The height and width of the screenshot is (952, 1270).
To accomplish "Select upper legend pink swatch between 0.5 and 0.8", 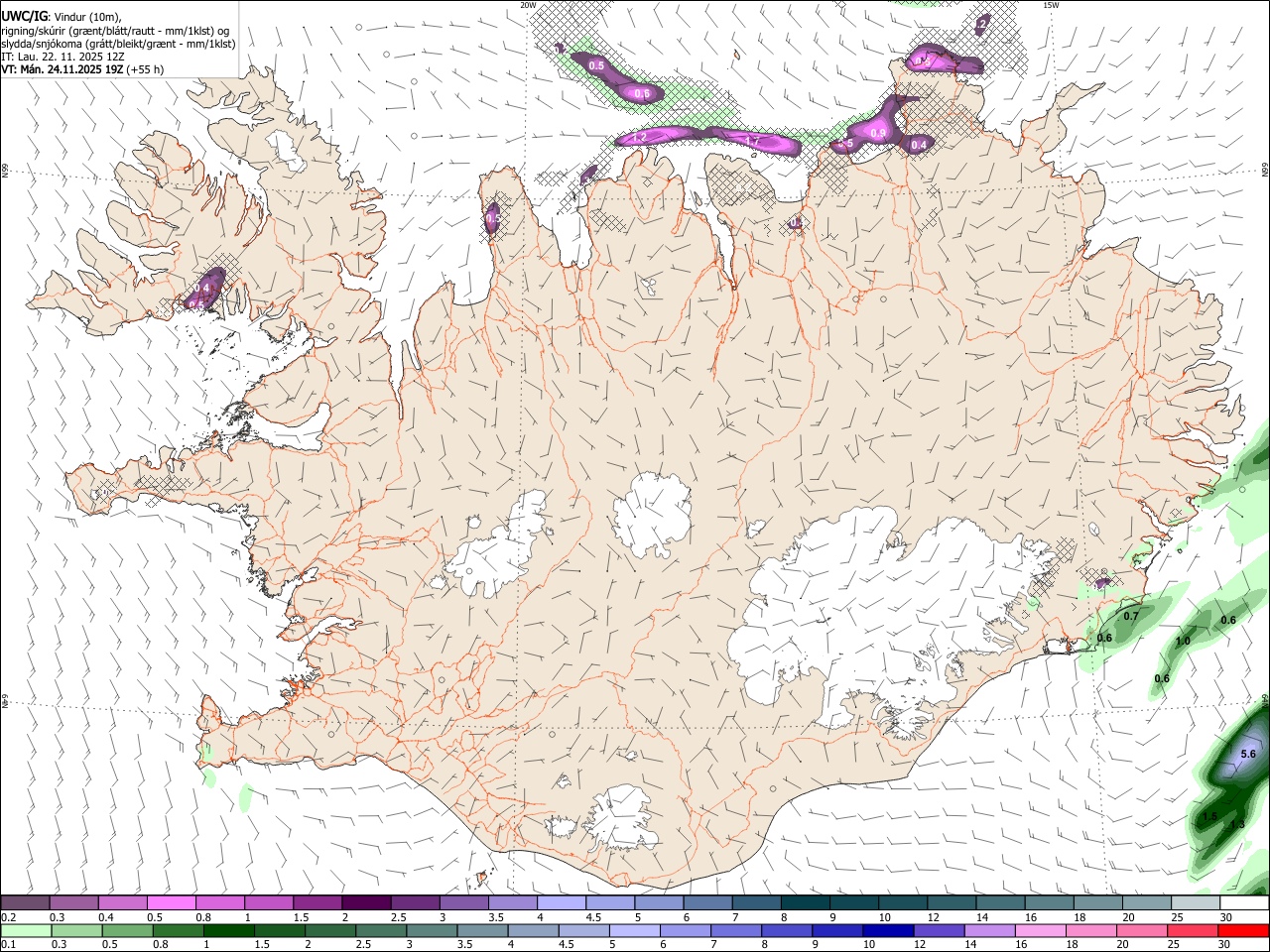I will [x=171, y=902].
